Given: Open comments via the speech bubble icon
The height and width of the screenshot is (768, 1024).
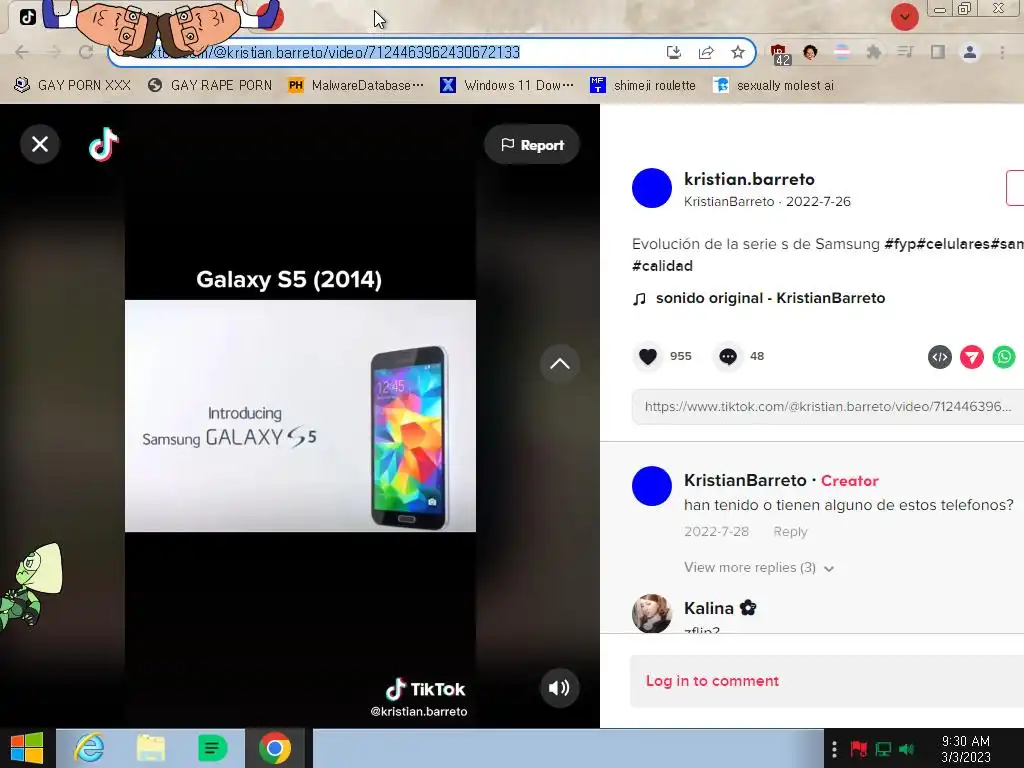Looking at the screenshot, I should (x=728, y=357).
